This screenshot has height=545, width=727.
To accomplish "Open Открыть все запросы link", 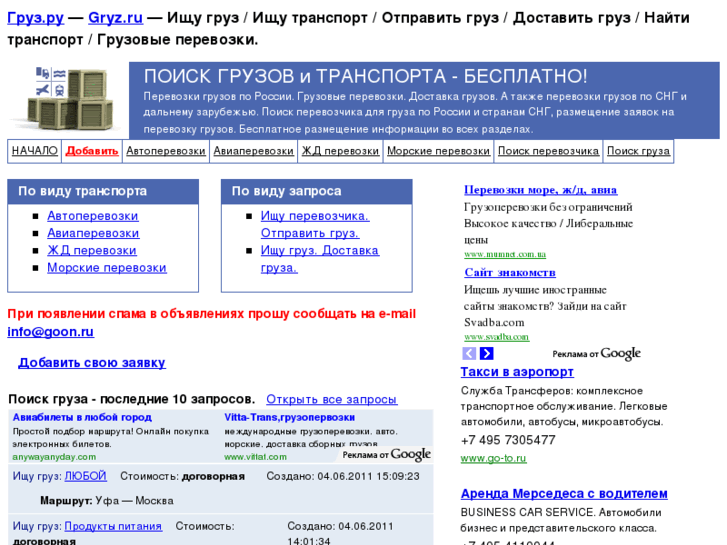I will coord(332,399).
